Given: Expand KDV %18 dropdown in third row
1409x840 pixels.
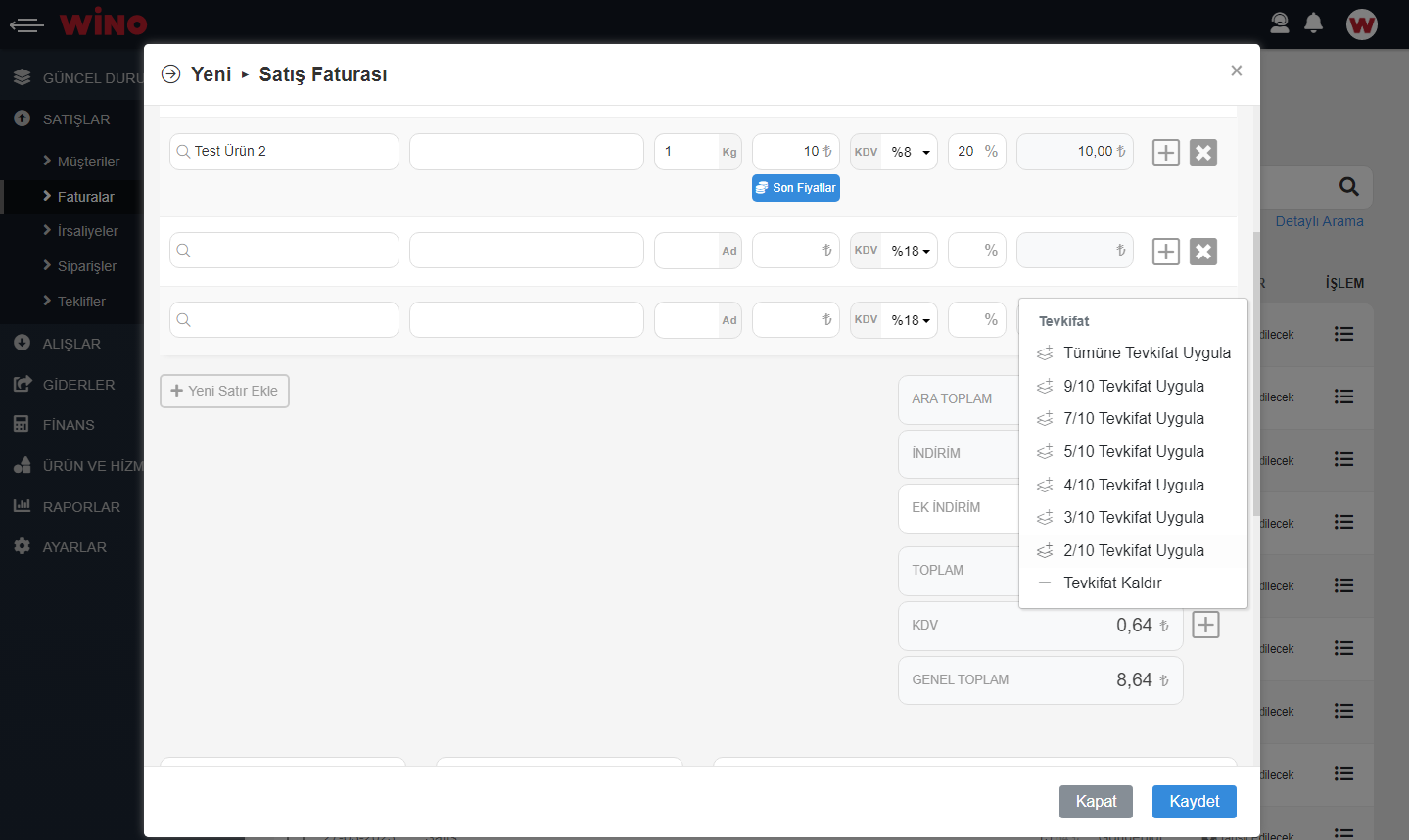Looking at the screenshot, I should [910, 320].
